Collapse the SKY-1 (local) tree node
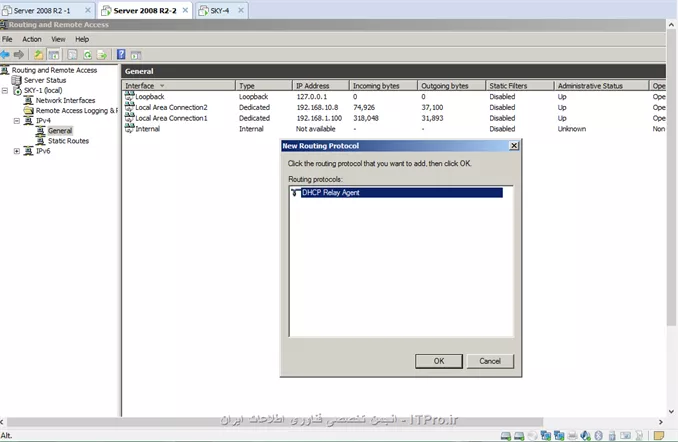Viewport: 678px width, 442px height. point(5,90)
